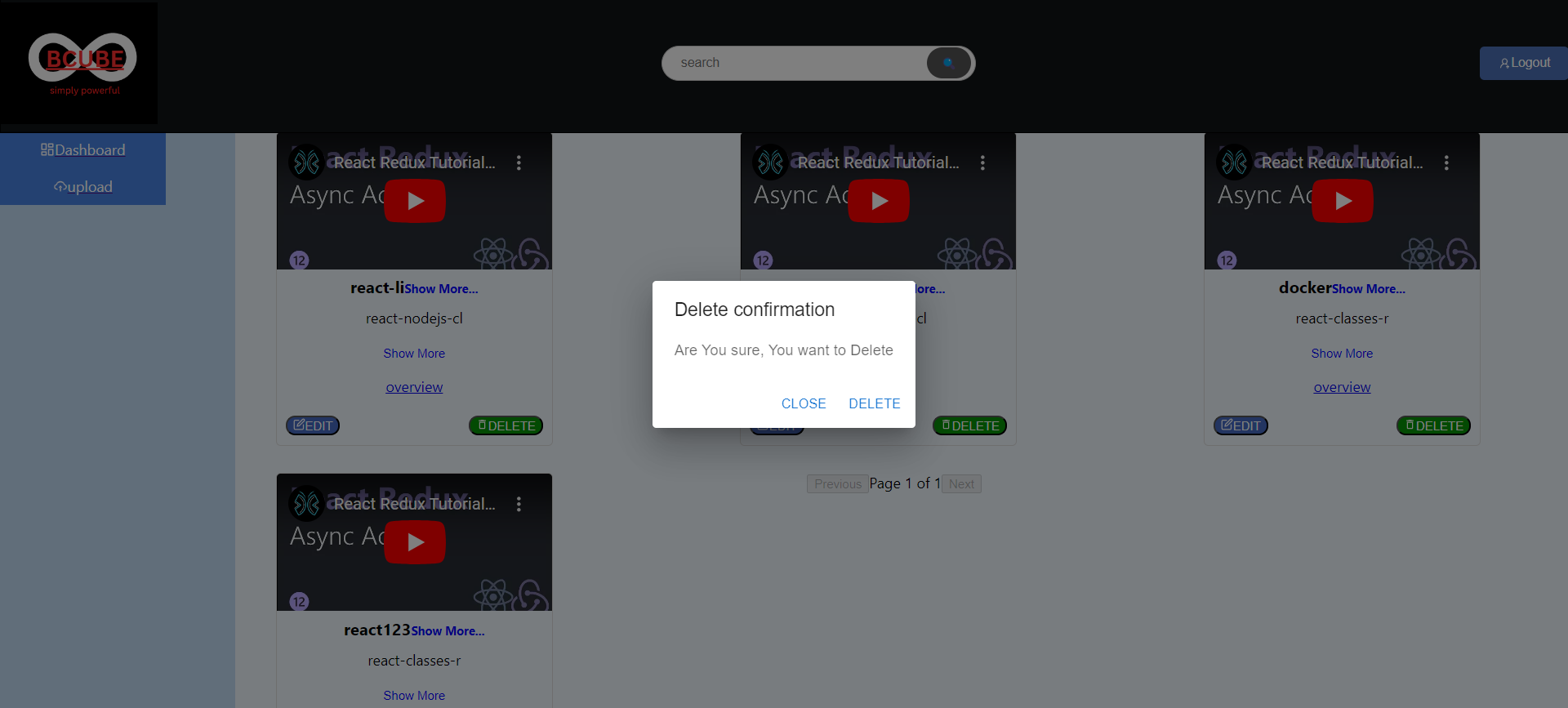
Task: Open three-dot menu on react123 video
Action: click(x=519, y=504)
